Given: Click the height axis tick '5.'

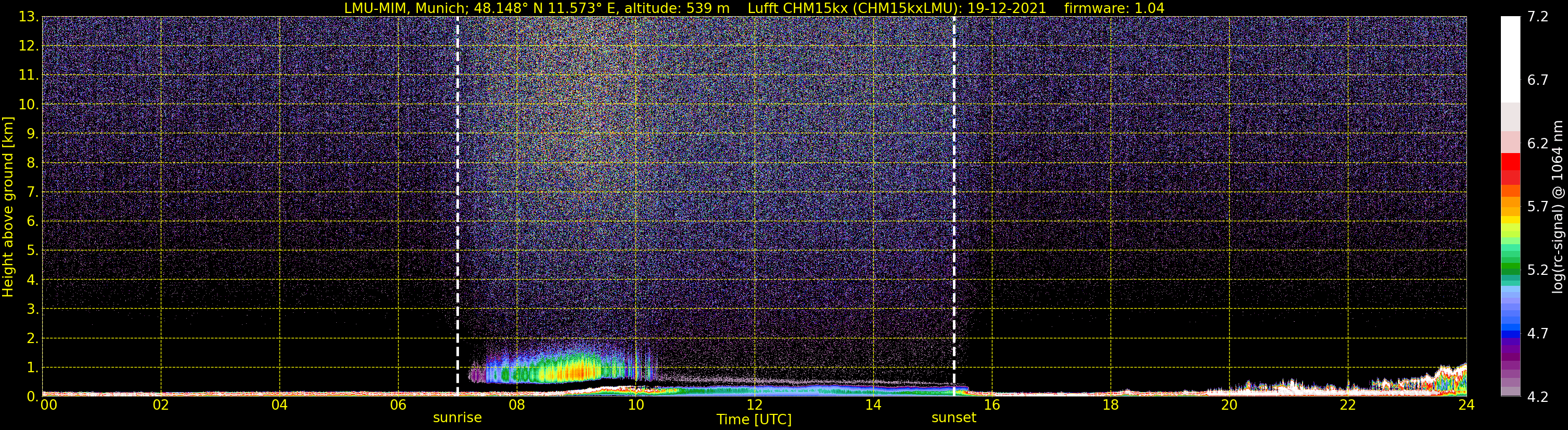Looking at the screenshot, I should (x=32, y=251).
